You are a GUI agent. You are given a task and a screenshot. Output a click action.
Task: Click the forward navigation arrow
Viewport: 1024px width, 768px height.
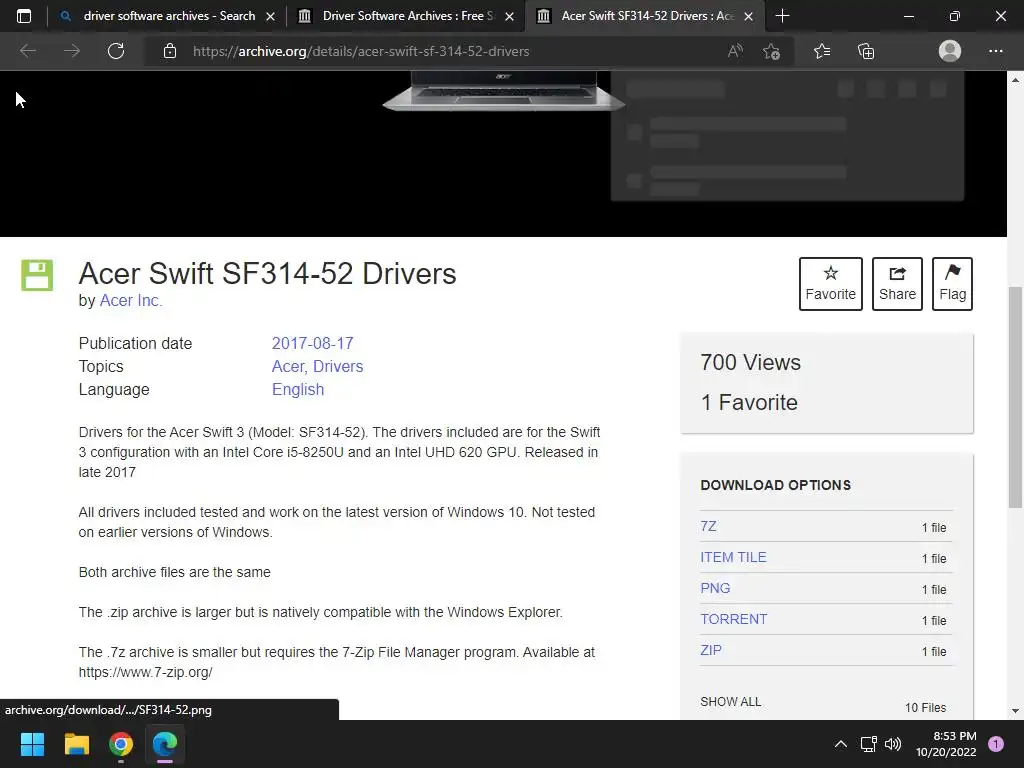click(72, 51)
